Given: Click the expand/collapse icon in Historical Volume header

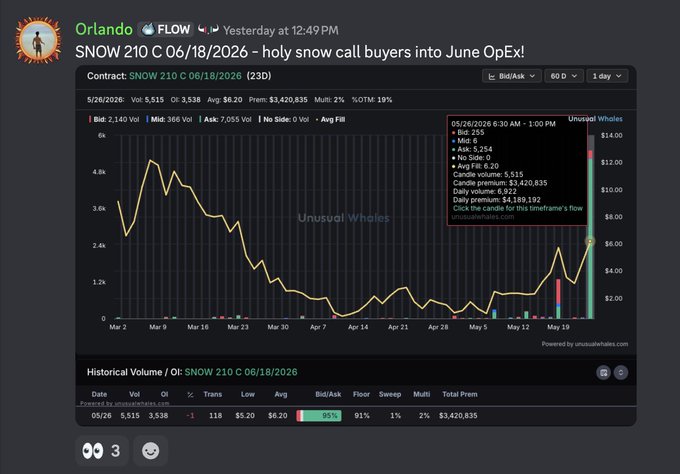Looking at the screenshot, I should tap(621, 373).
